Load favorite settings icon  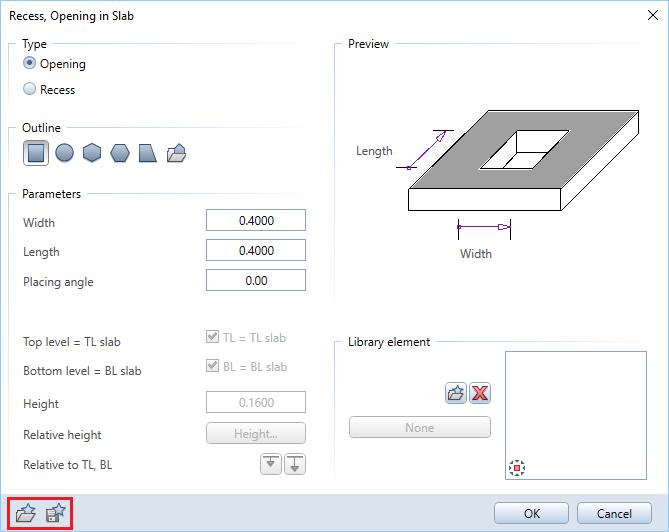click(x=26, y=513)
